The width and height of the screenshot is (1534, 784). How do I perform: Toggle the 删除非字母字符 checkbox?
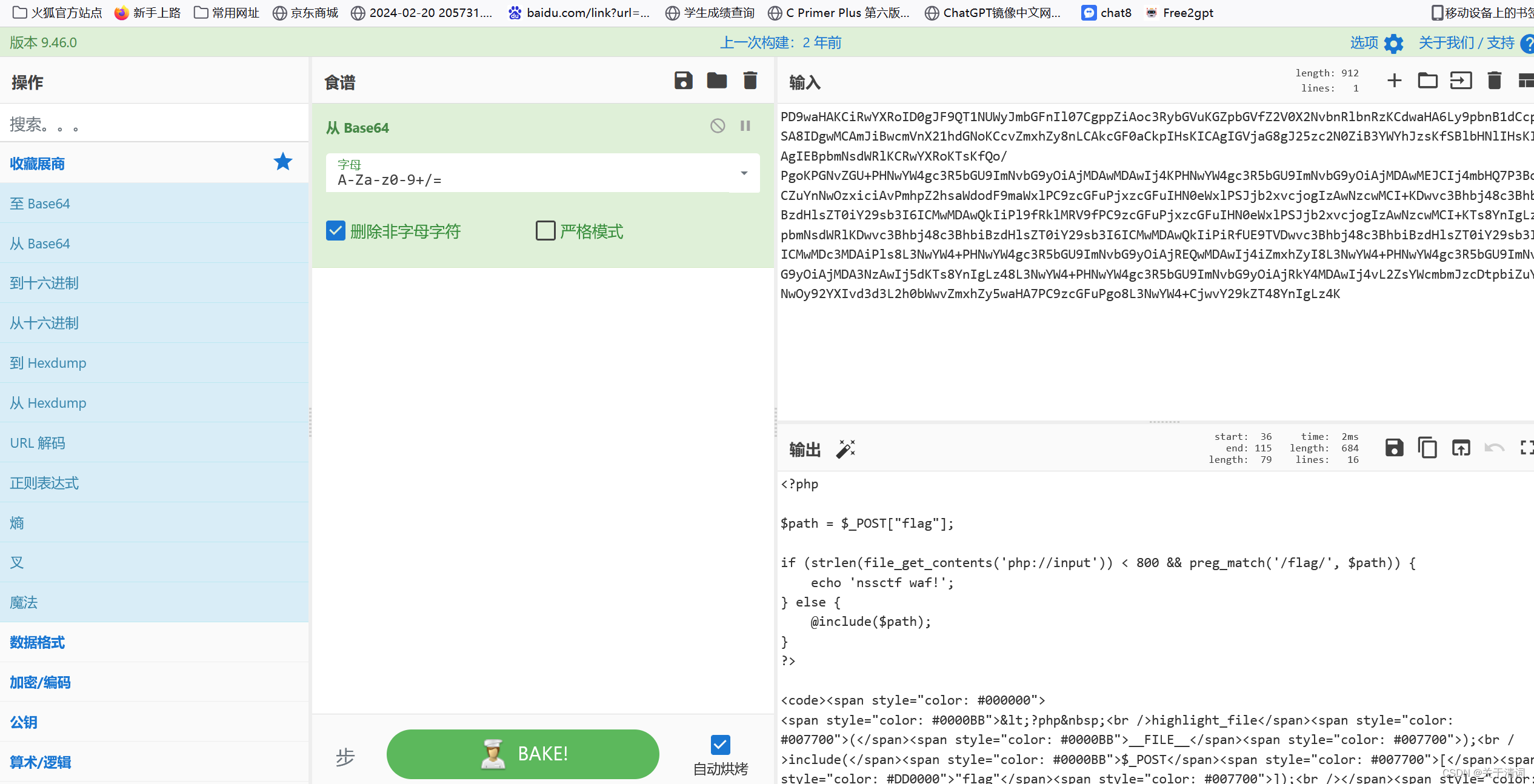pos(336,231)
